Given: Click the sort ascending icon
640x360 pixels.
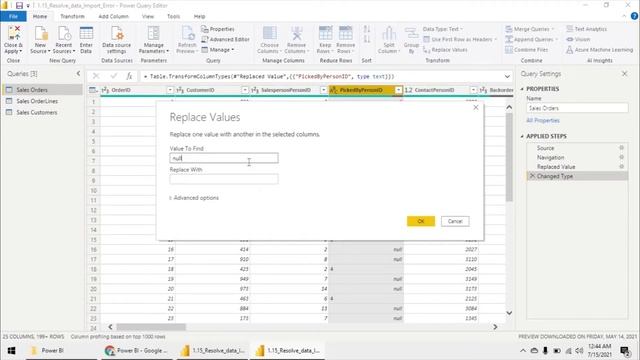Looking at the screenshot, I should pyautogui.click(x=367, y=29).
